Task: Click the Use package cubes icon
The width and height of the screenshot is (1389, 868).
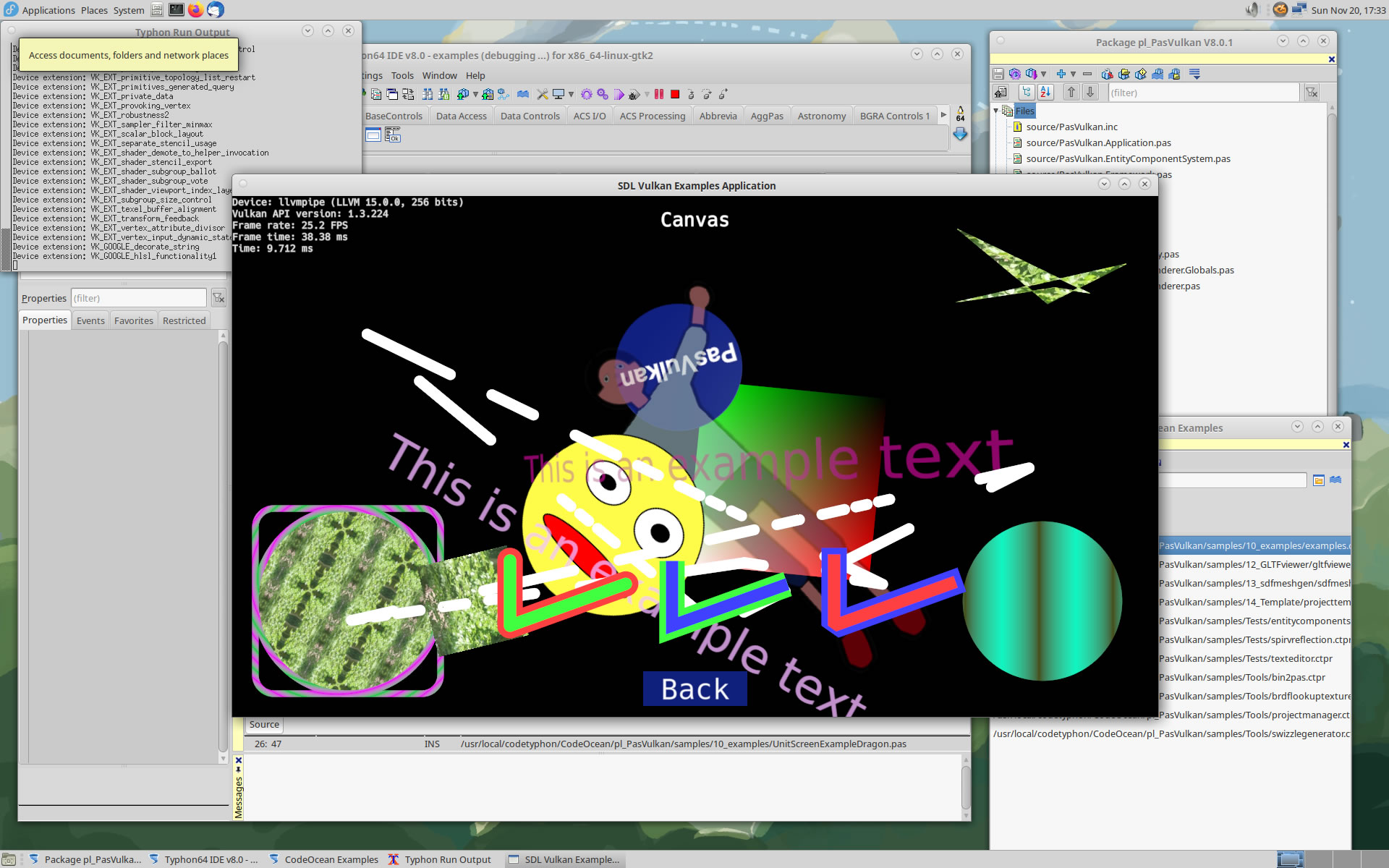Action: [1031, 74]
